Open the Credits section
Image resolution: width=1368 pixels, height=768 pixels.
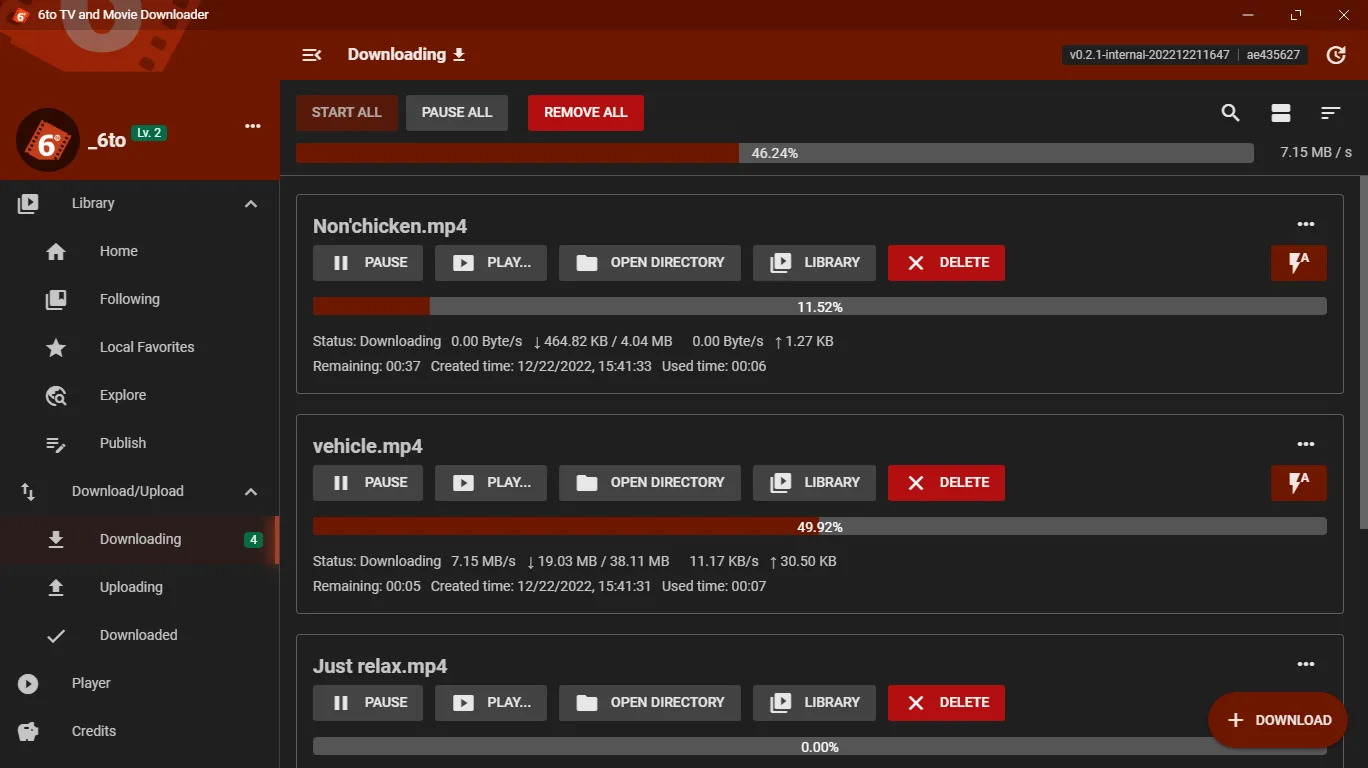[139, 731]
